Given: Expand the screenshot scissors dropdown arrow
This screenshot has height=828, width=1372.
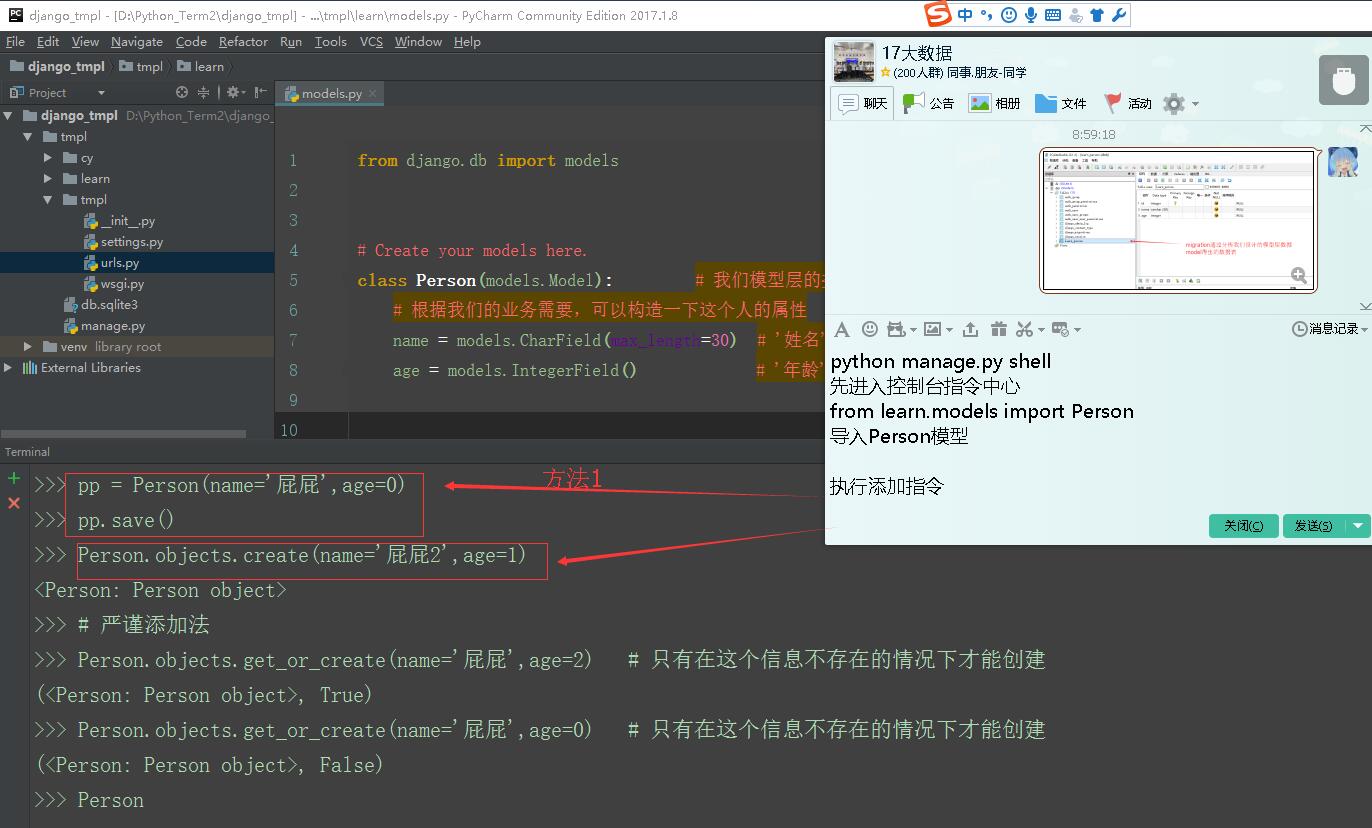Looking at the screenshot, I should point(1041,330).
